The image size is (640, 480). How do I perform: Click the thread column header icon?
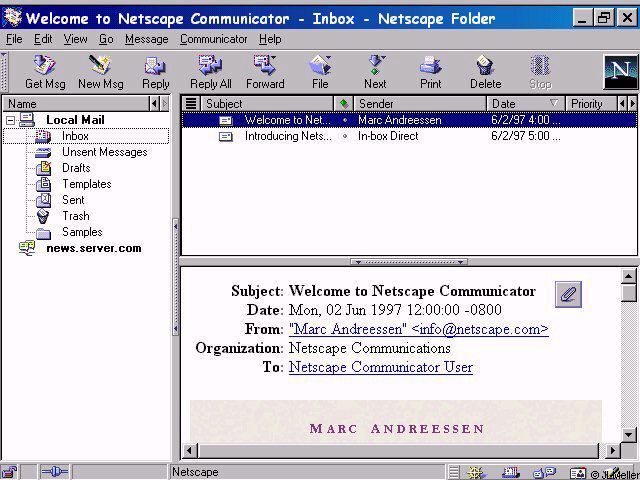[x=191, y=104]
